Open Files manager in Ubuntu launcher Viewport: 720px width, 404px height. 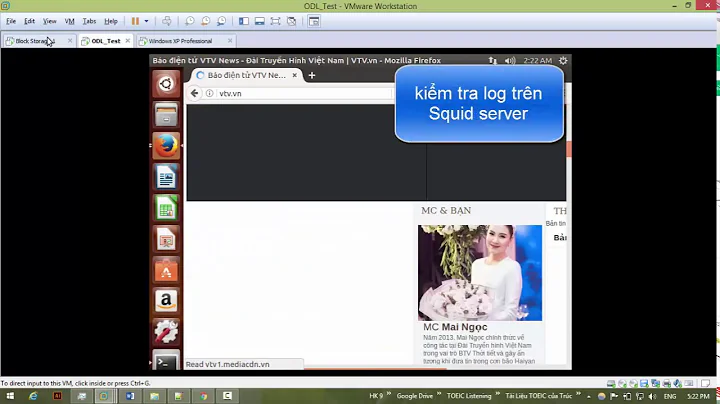166,114
